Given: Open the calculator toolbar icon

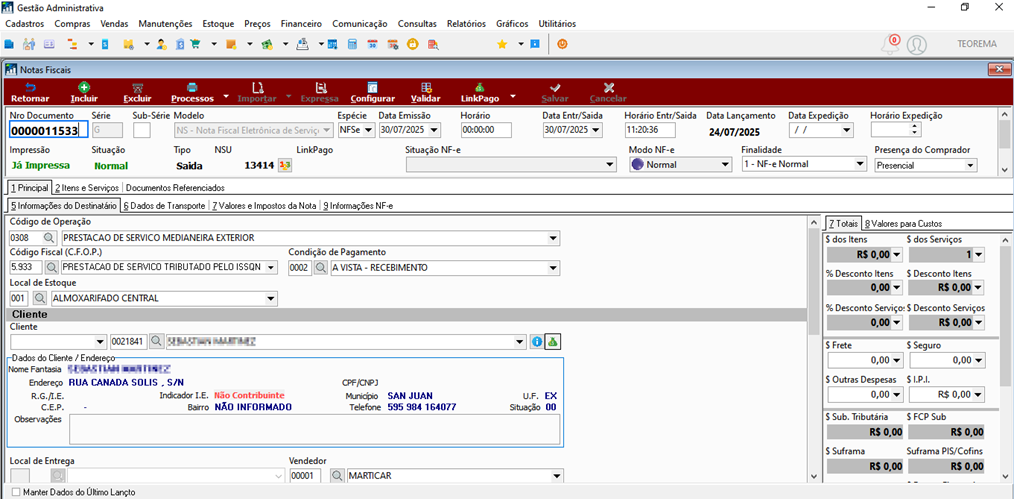Looking at the screenshot, I should click(x=352, y=45).
